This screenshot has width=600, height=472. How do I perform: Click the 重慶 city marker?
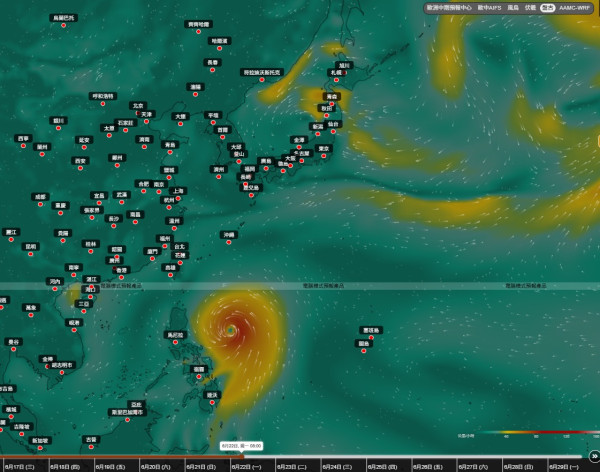click(x=60, y=206)
